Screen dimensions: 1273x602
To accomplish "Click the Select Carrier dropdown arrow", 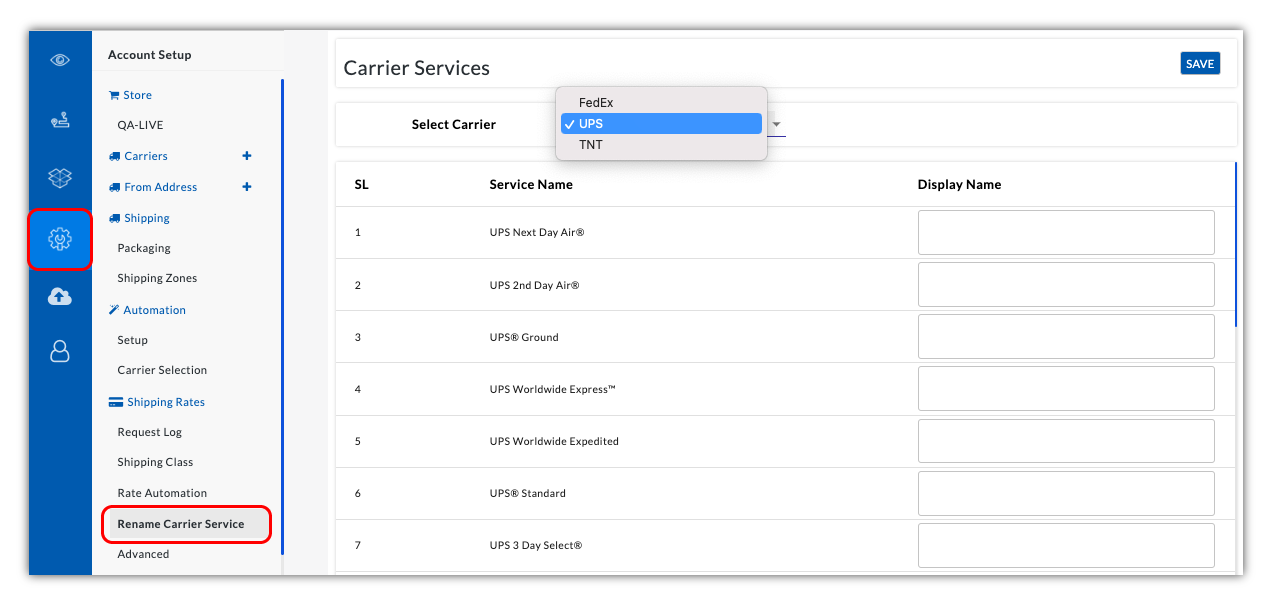I will (777, 125).
